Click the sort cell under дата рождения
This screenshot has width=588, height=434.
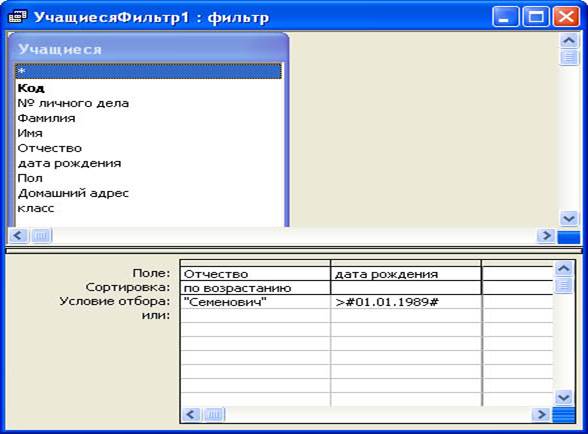coord(406,288)
